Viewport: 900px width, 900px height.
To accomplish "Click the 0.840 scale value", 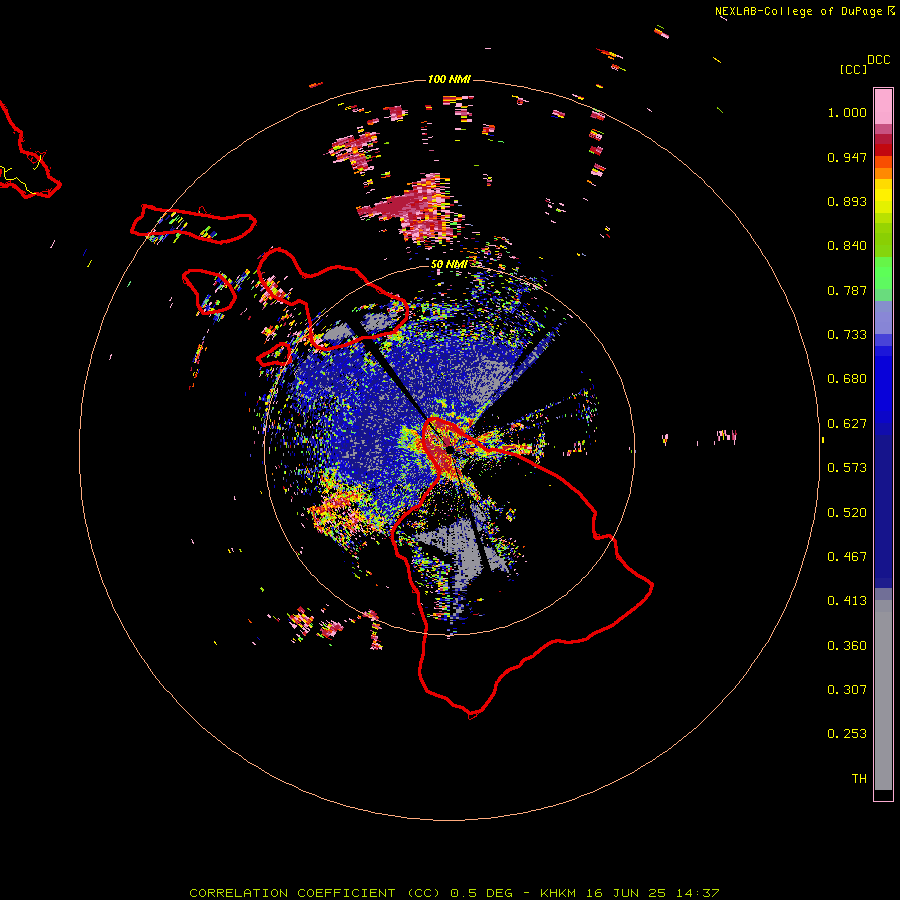I will (x=847, y=246).
